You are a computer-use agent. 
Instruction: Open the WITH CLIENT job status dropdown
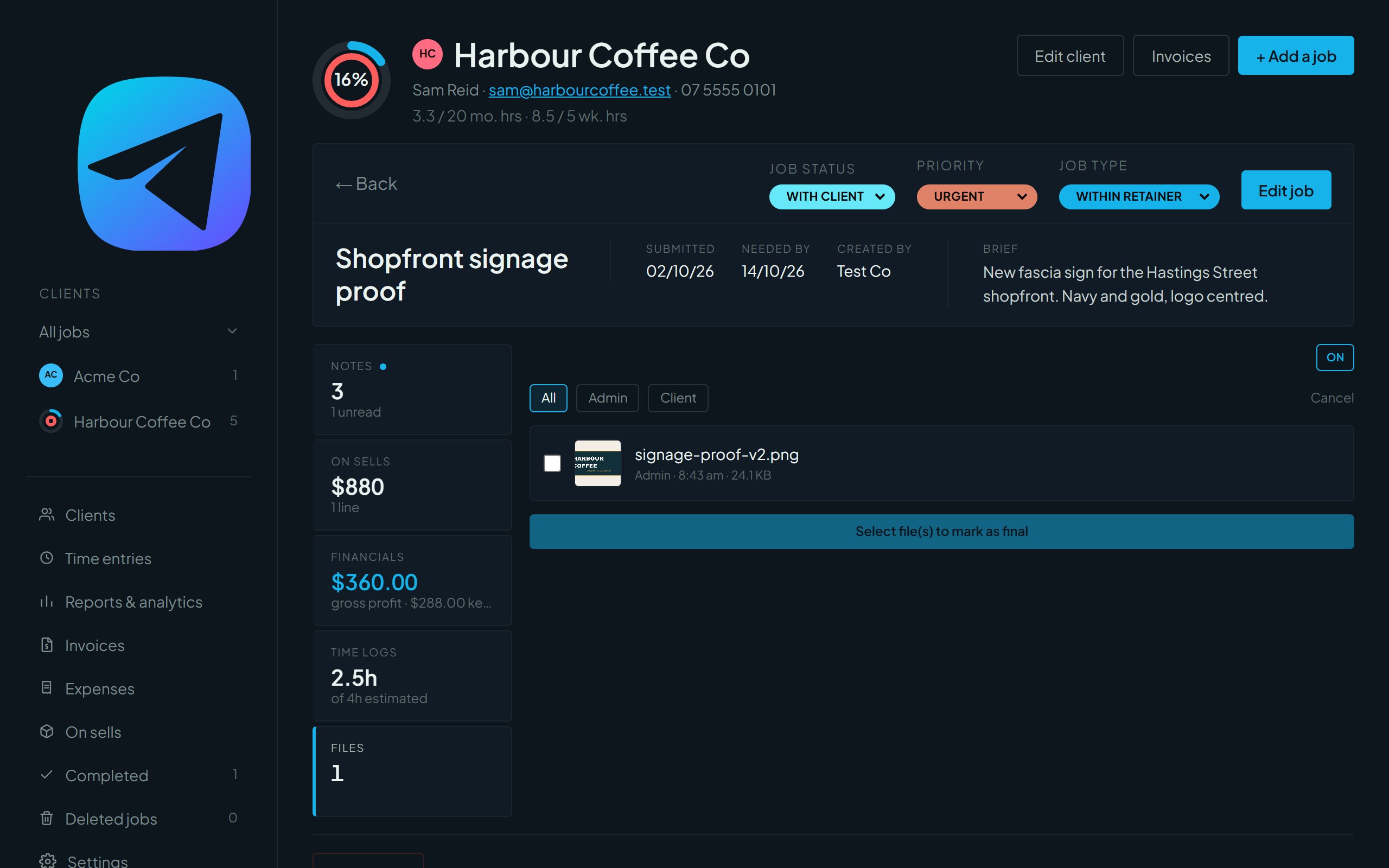coord(832,196)
